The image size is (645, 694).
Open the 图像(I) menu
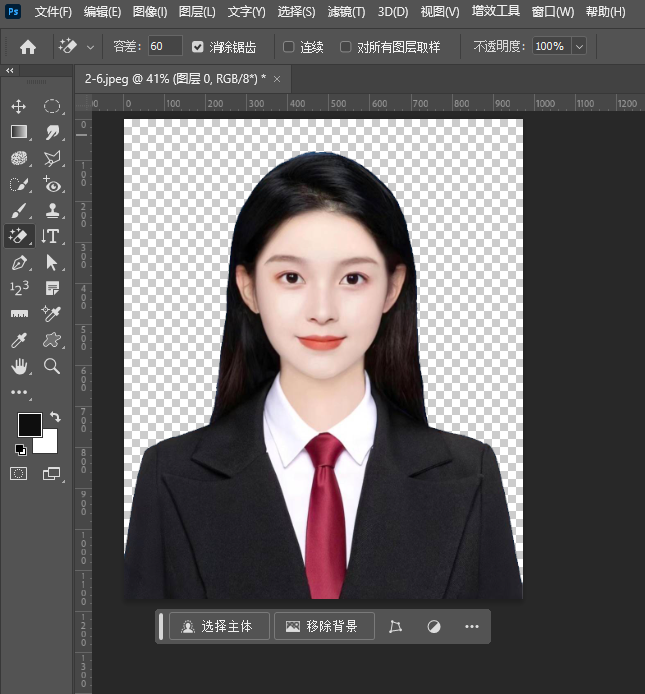point(150,12)
